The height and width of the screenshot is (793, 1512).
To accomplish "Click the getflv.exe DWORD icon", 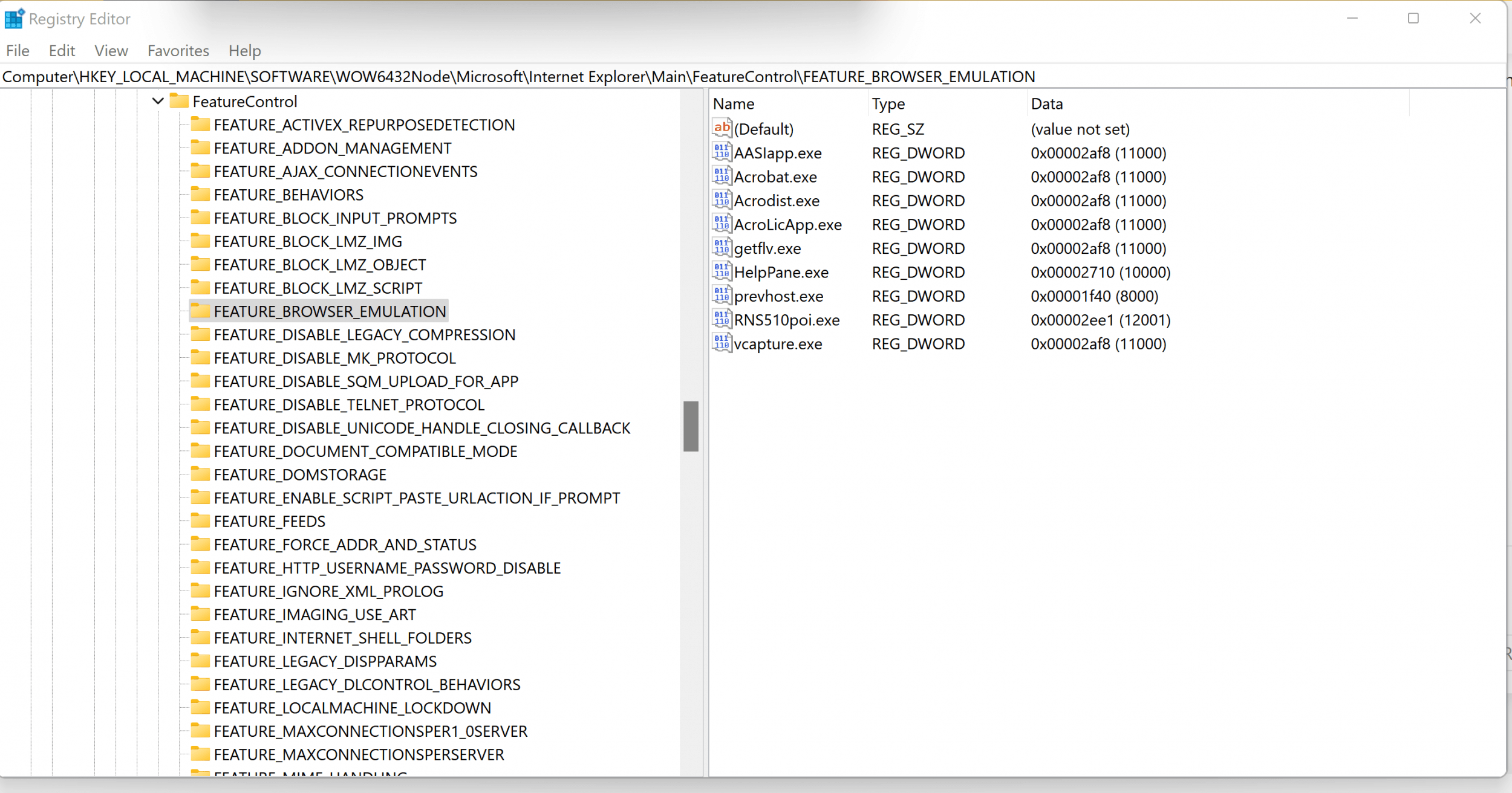I will (x=722, y=248).
